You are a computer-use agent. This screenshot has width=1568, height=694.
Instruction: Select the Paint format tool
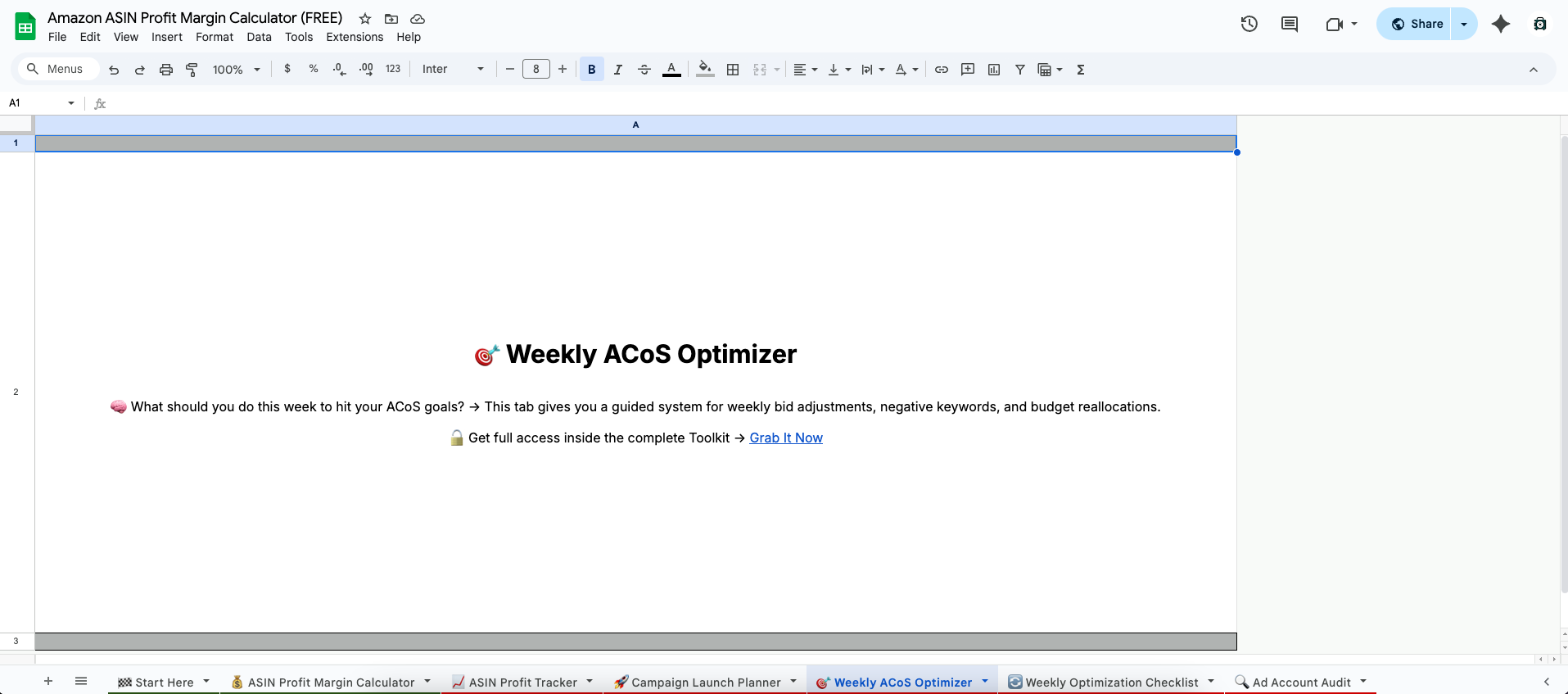point(192,70)
